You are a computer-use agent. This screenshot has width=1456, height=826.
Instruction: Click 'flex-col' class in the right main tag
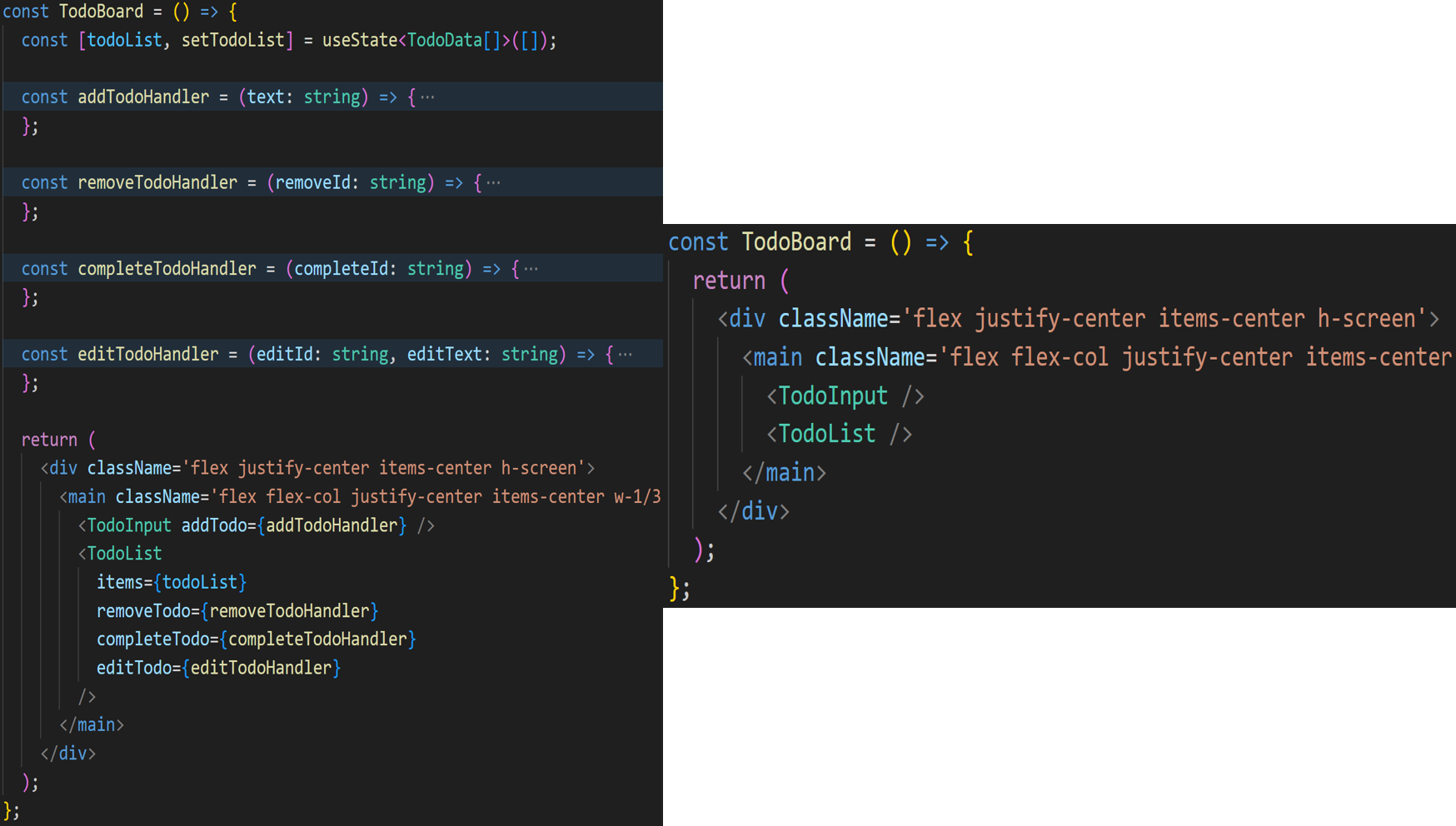tap(1060, 357)
